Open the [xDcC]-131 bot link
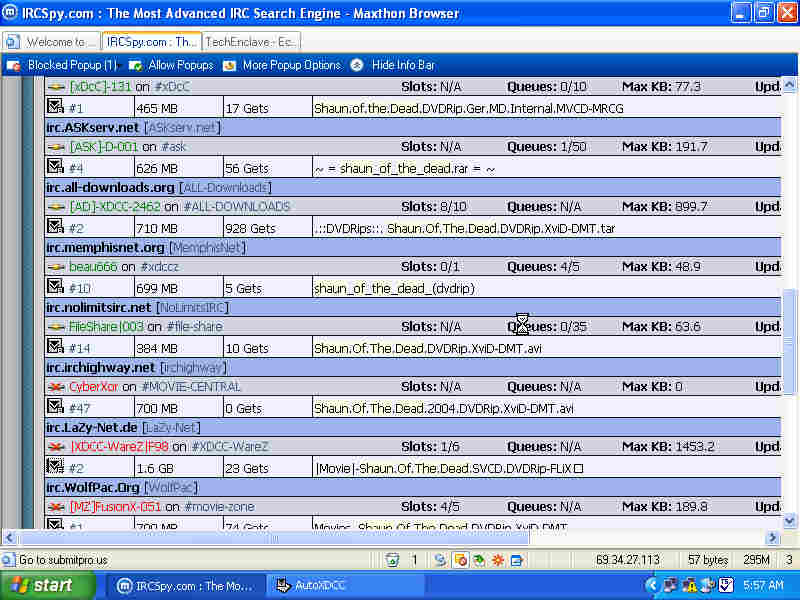 [101, 87]
